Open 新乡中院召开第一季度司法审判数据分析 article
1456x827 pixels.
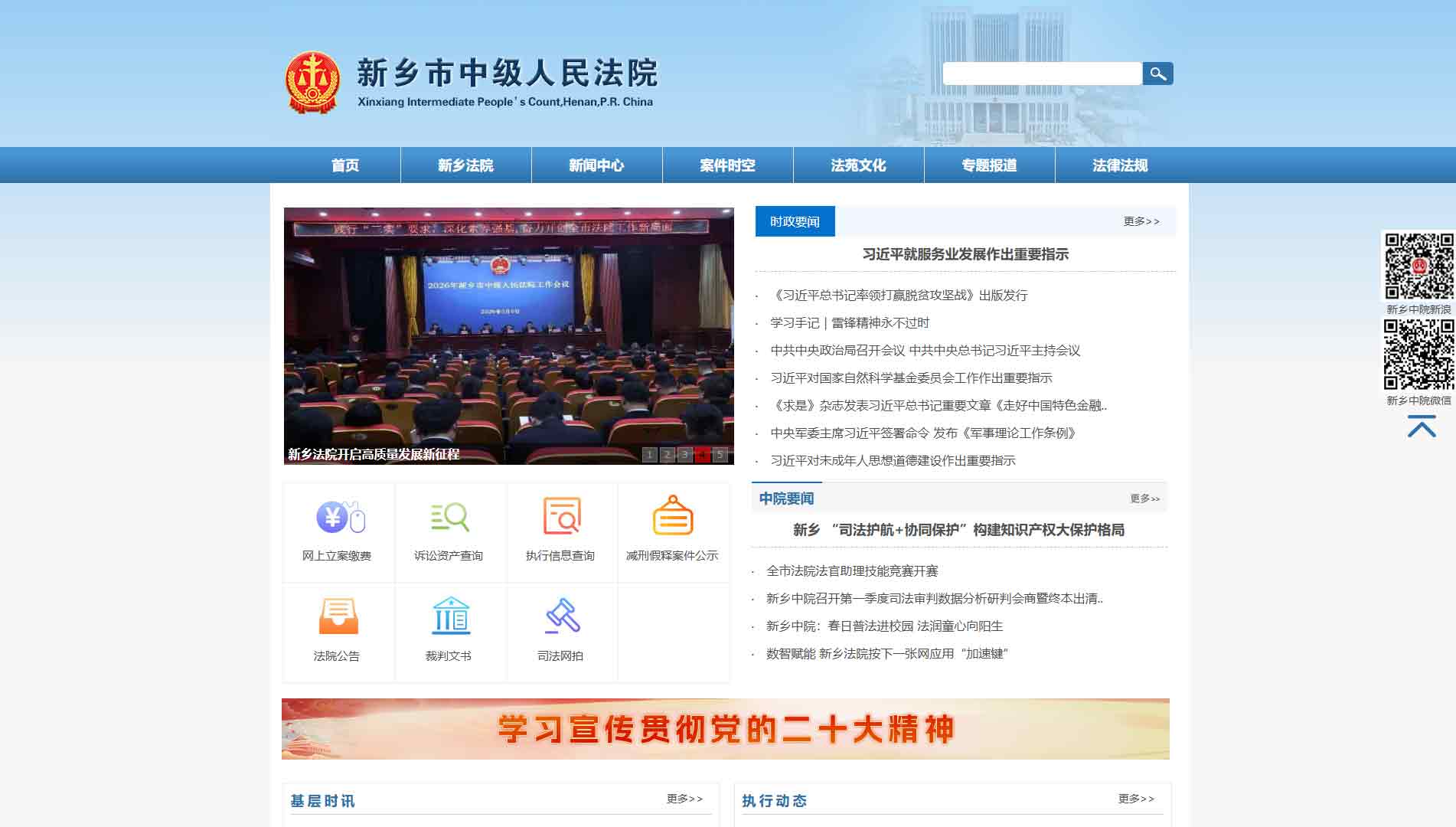935,599
